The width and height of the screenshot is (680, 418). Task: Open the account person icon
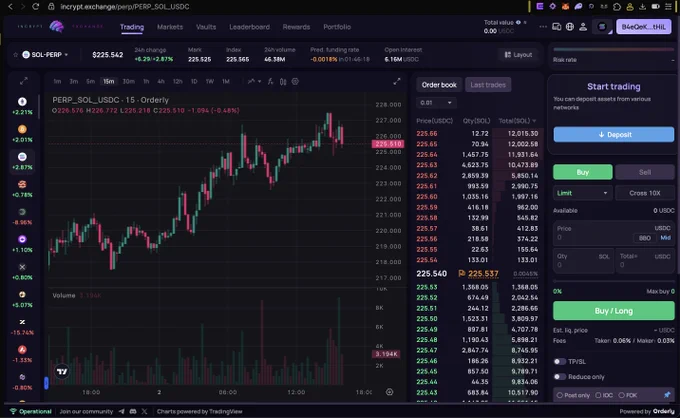point(583,26)
